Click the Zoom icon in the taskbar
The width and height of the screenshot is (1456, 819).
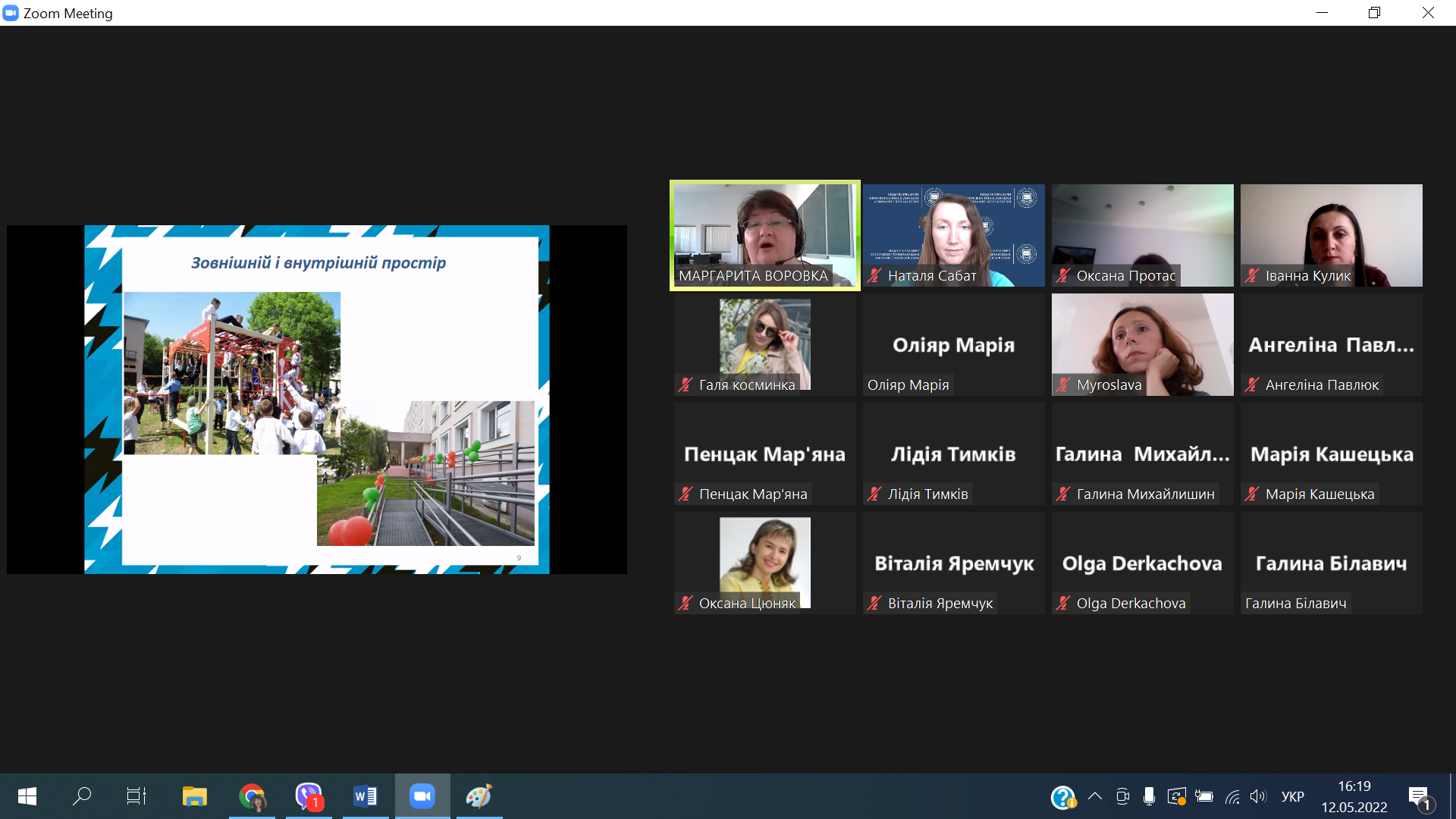point(422,796)
